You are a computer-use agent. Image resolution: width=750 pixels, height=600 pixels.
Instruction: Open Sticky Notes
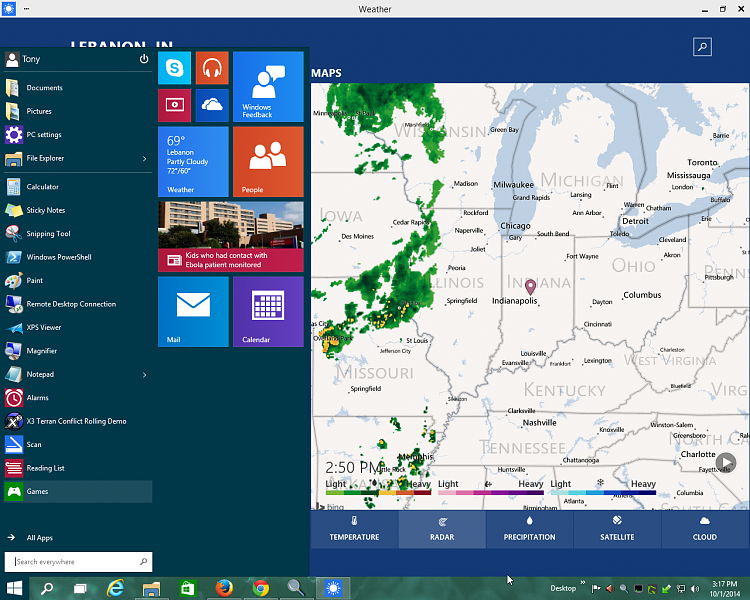78,210
